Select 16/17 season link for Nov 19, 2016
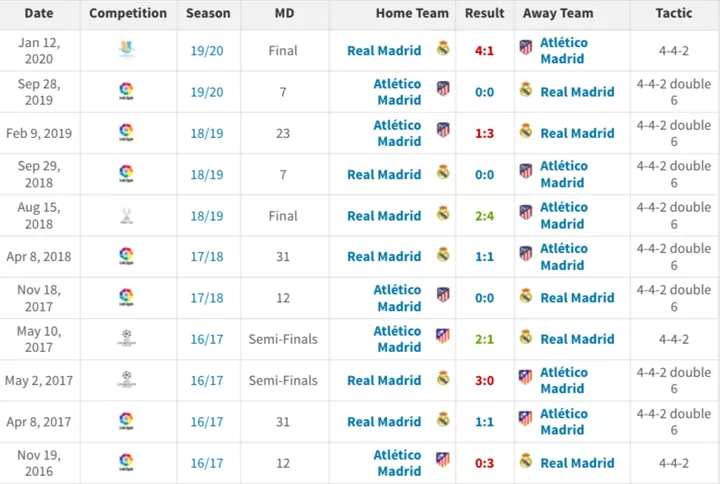Viewport: 720px width, 484px height. [x=207, y=463]
